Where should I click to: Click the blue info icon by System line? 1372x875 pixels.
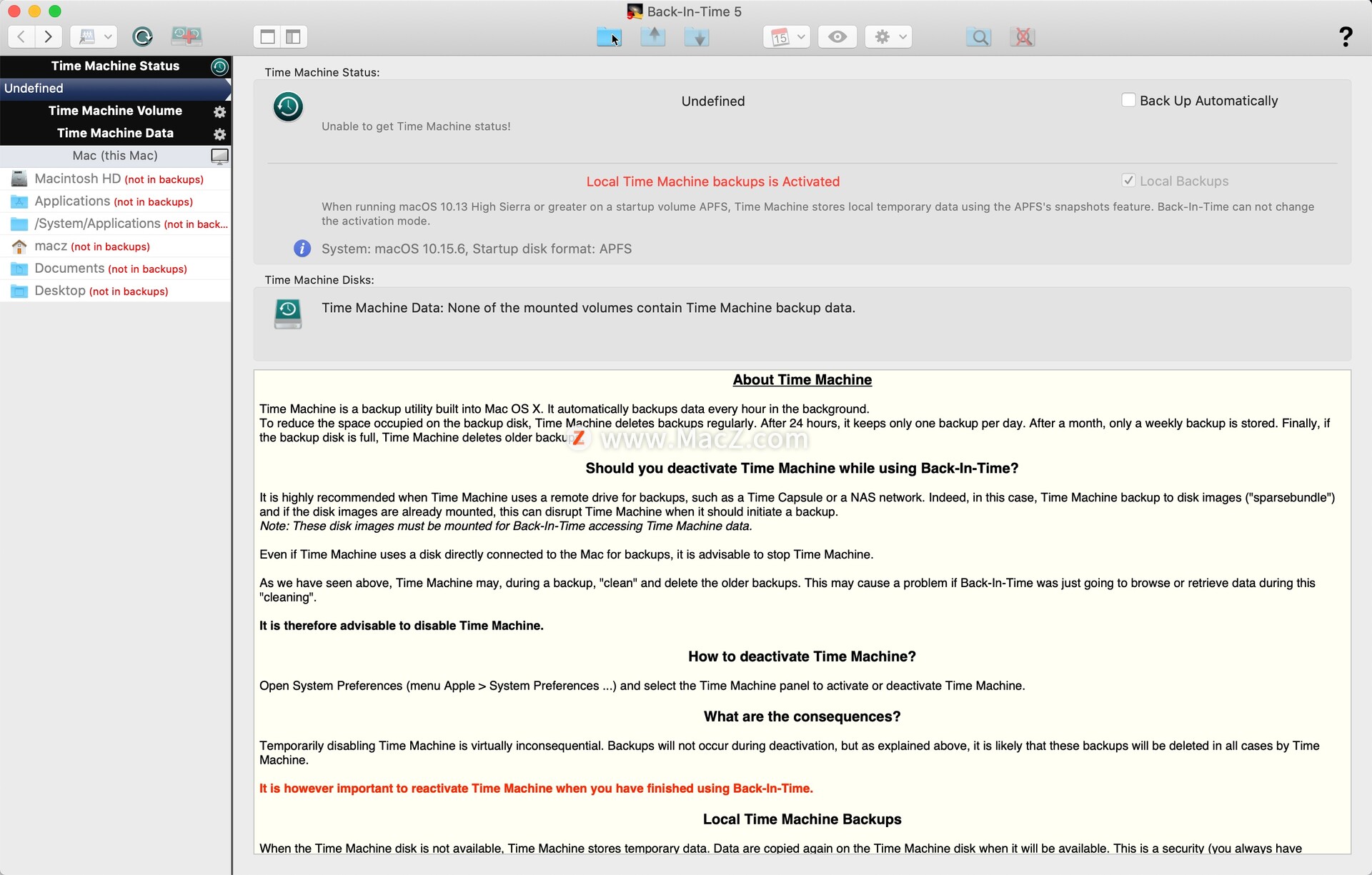[x=302, y=249]
